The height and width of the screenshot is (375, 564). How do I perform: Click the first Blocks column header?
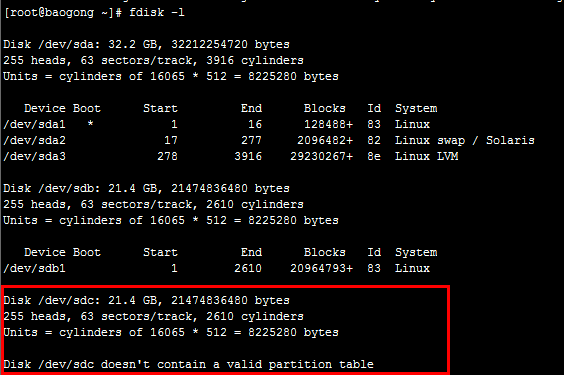324,108
